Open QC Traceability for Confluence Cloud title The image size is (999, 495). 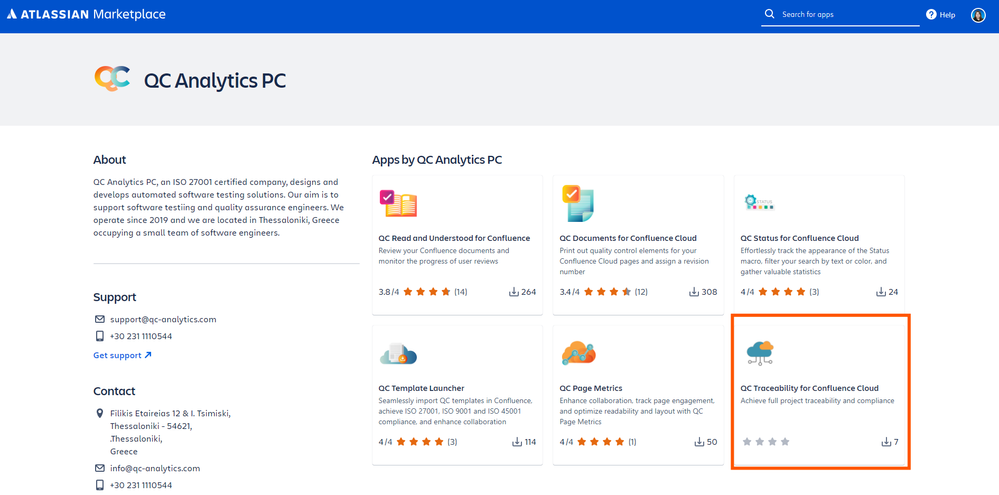809,388
